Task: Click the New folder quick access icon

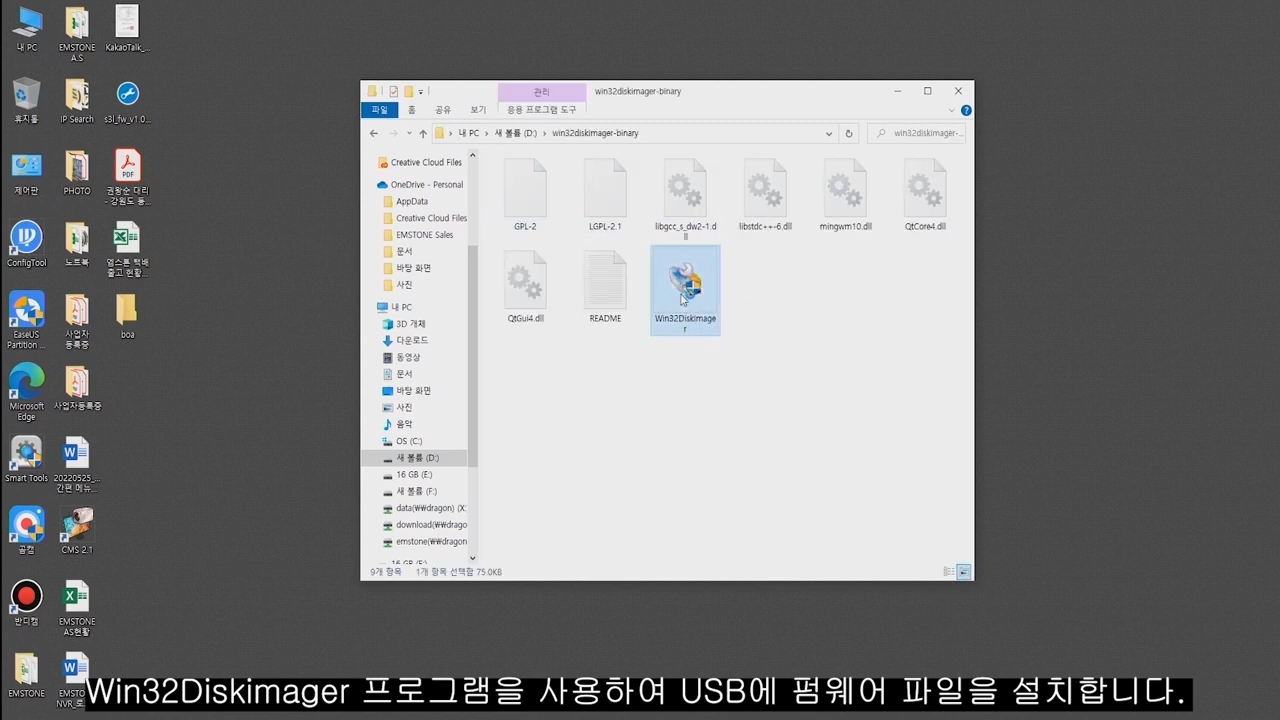Action: click(408, 92)
